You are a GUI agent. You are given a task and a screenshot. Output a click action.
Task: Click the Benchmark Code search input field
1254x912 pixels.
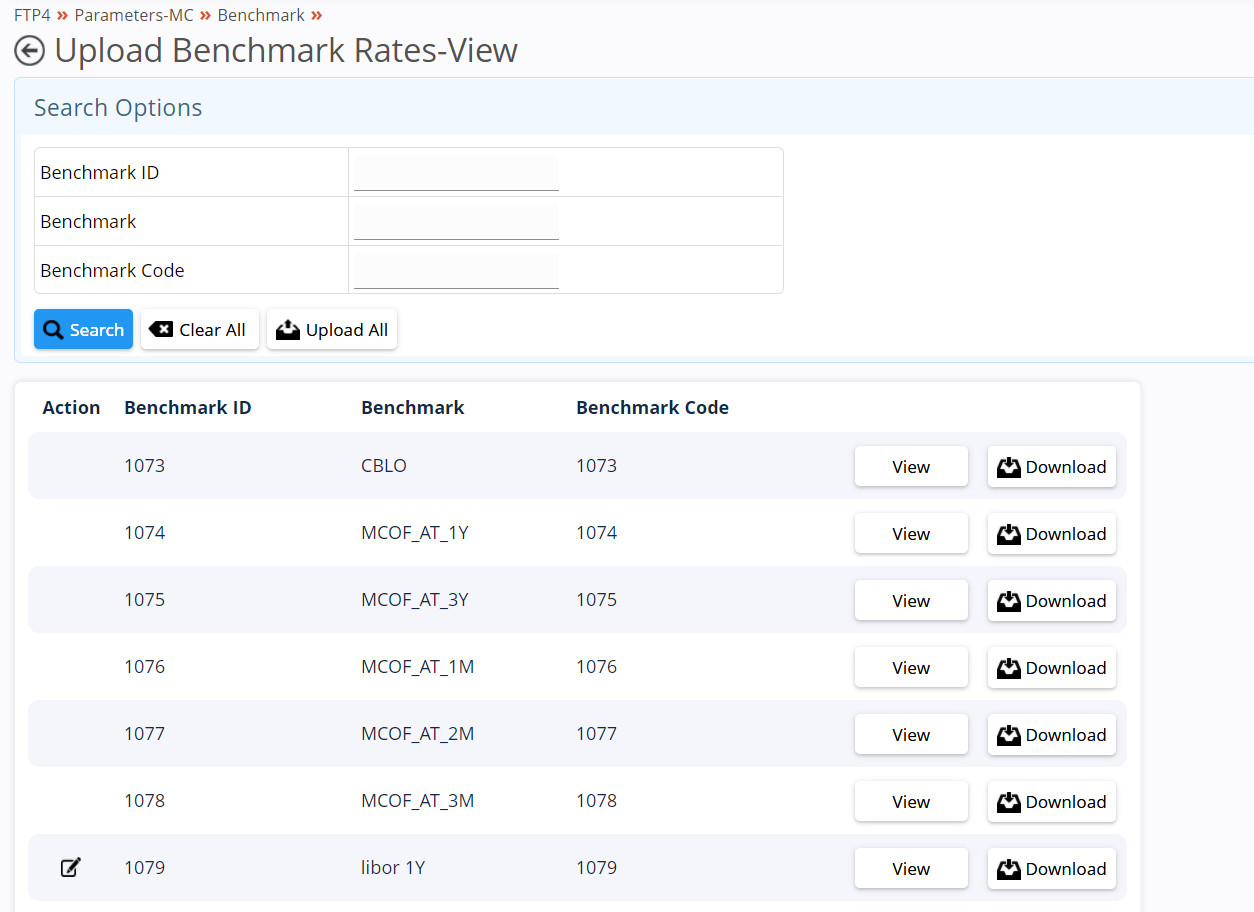(456, 270)
